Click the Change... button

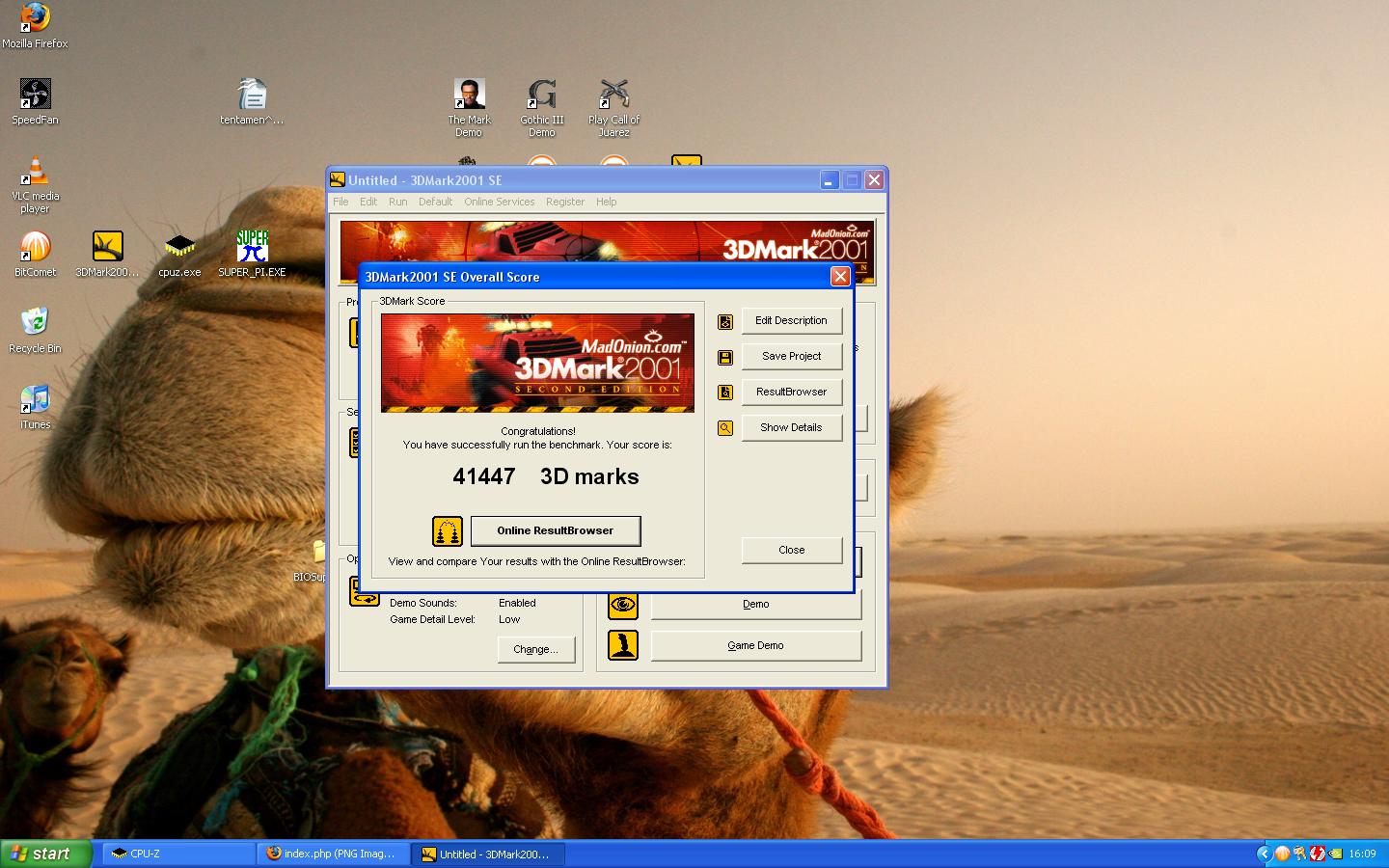(x=535, y=649)
